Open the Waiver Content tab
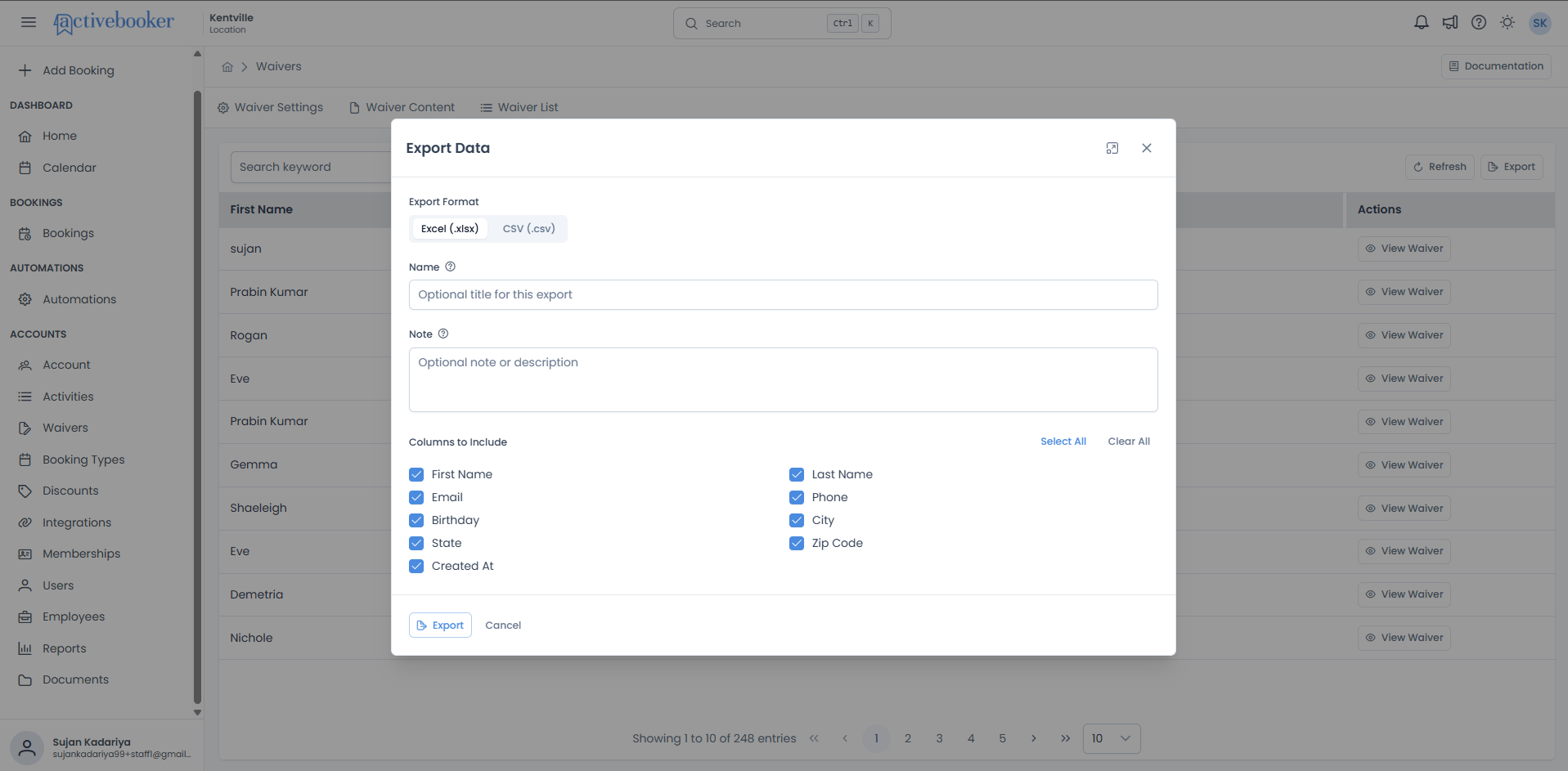Viewport: 1568px width, 771px height. click(402, 107)
